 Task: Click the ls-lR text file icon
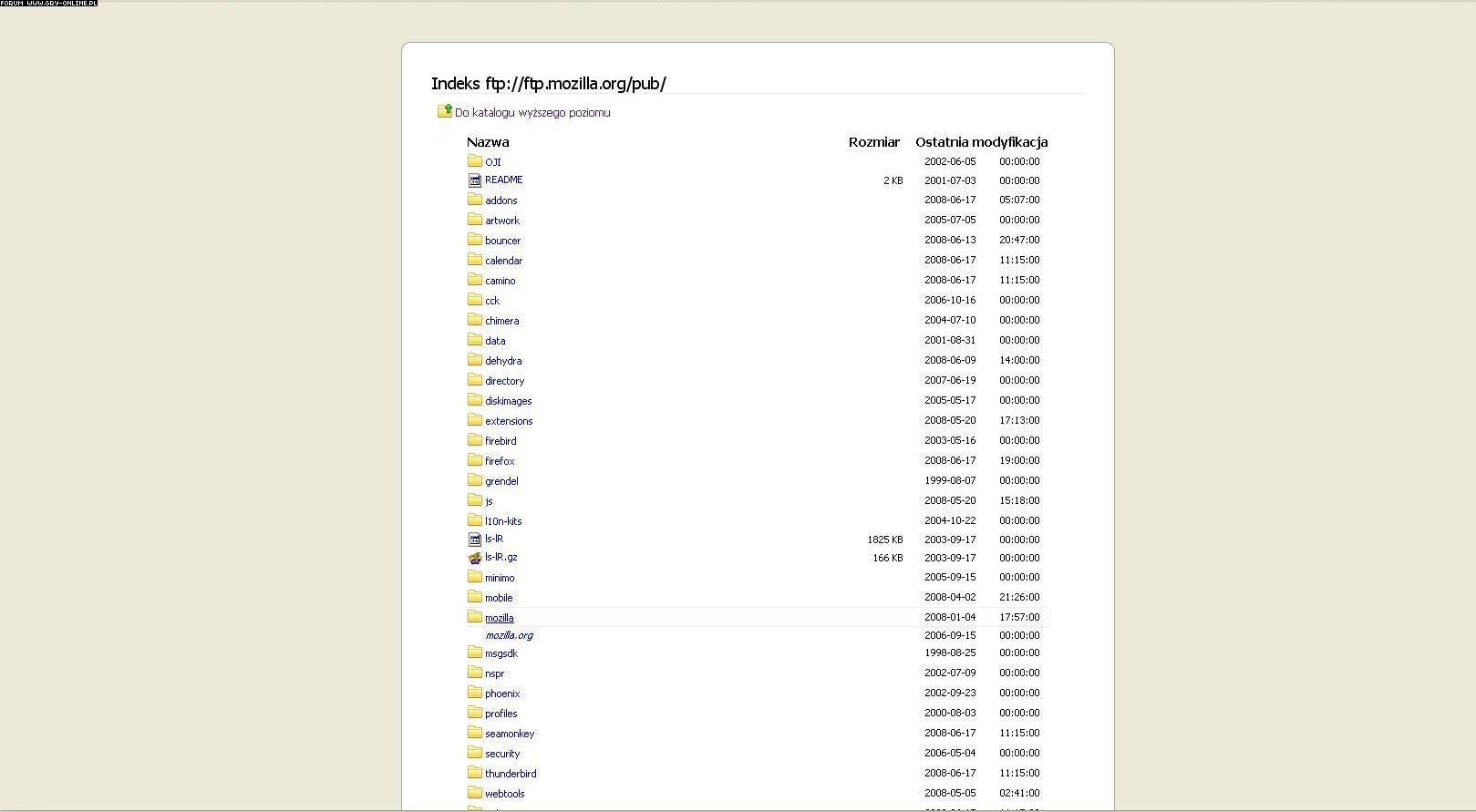(x=474, y=540)
